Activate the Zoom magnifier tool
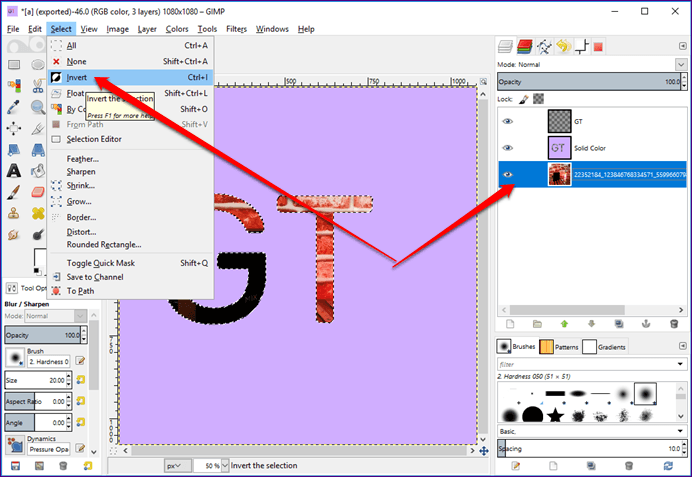This screenshot has width=692, height=477. click(38, 107)
